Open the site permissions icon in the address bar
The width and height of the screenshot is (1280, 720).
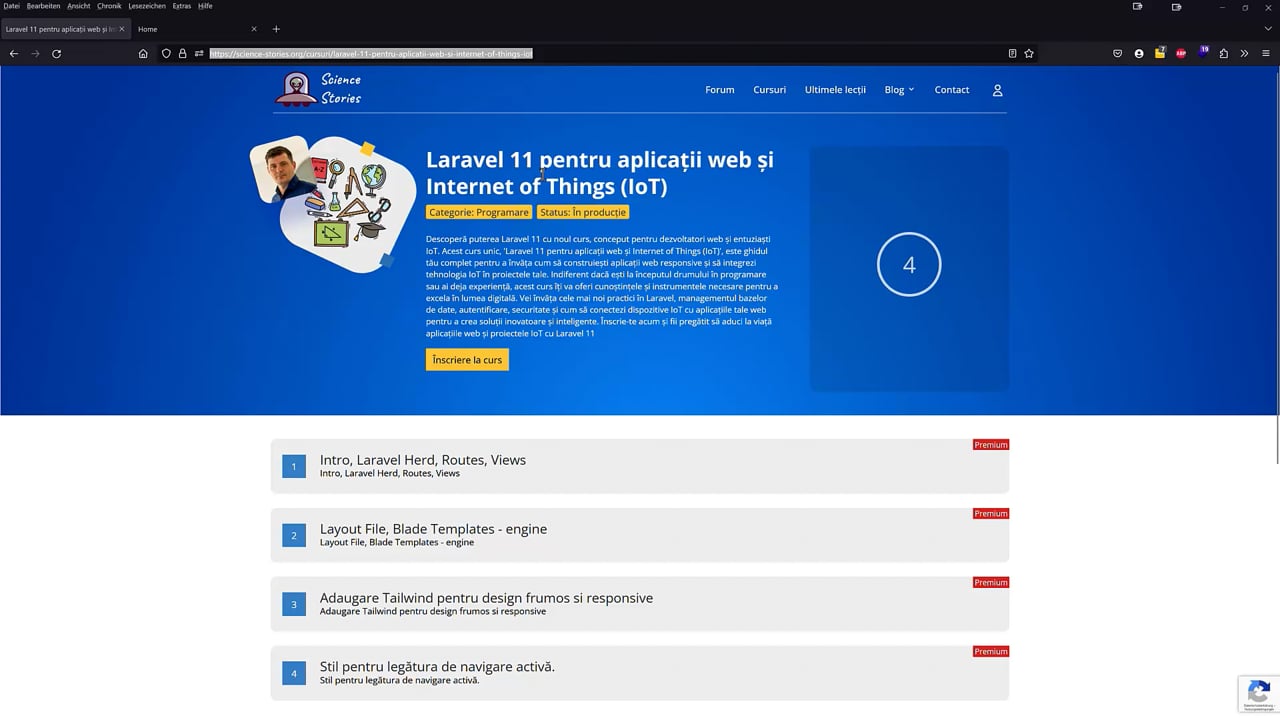199,54
